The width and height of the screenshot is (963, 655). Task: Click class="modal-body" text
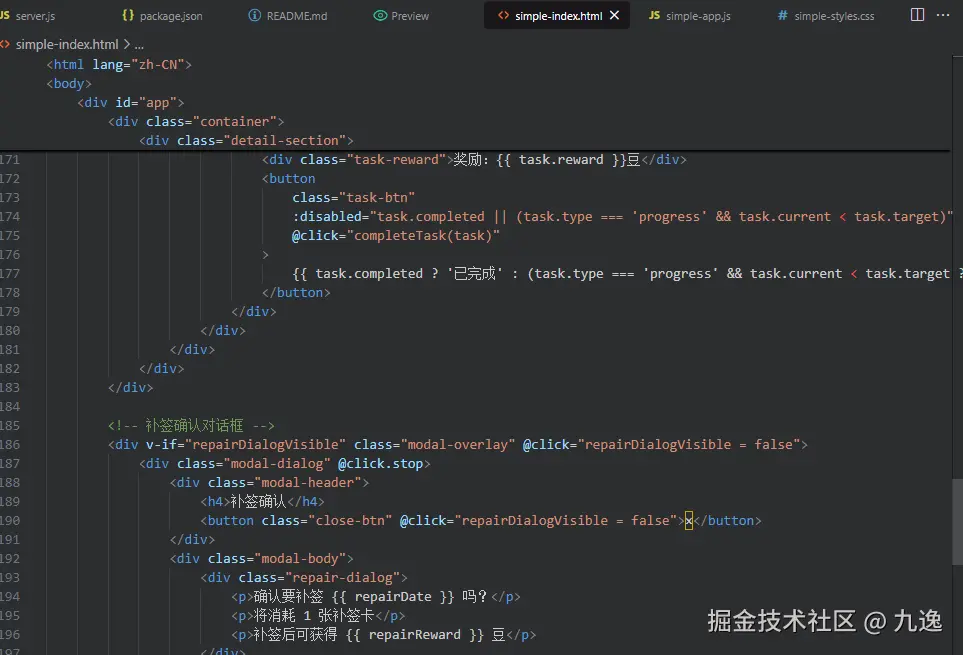[x=277, y=559]
